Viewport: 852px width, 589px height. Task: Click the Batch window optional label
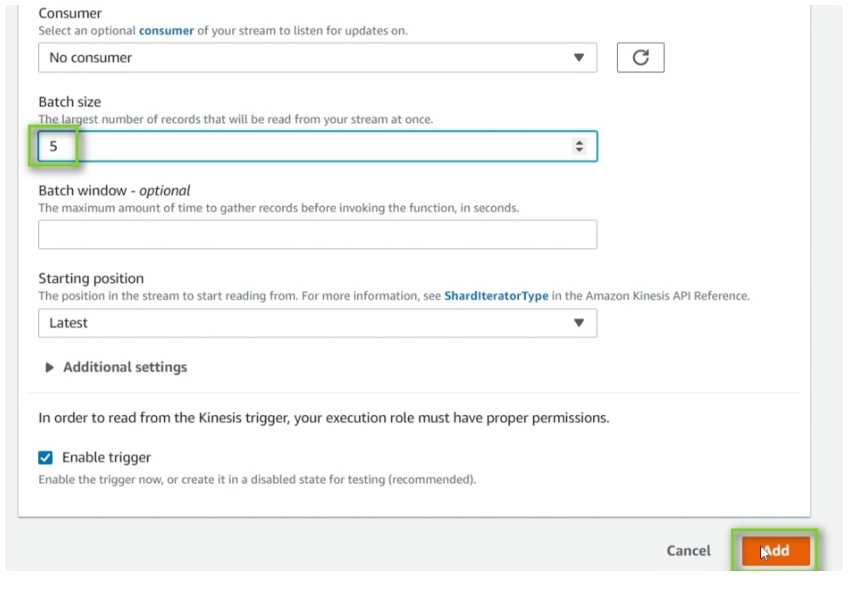pos(114,191)
